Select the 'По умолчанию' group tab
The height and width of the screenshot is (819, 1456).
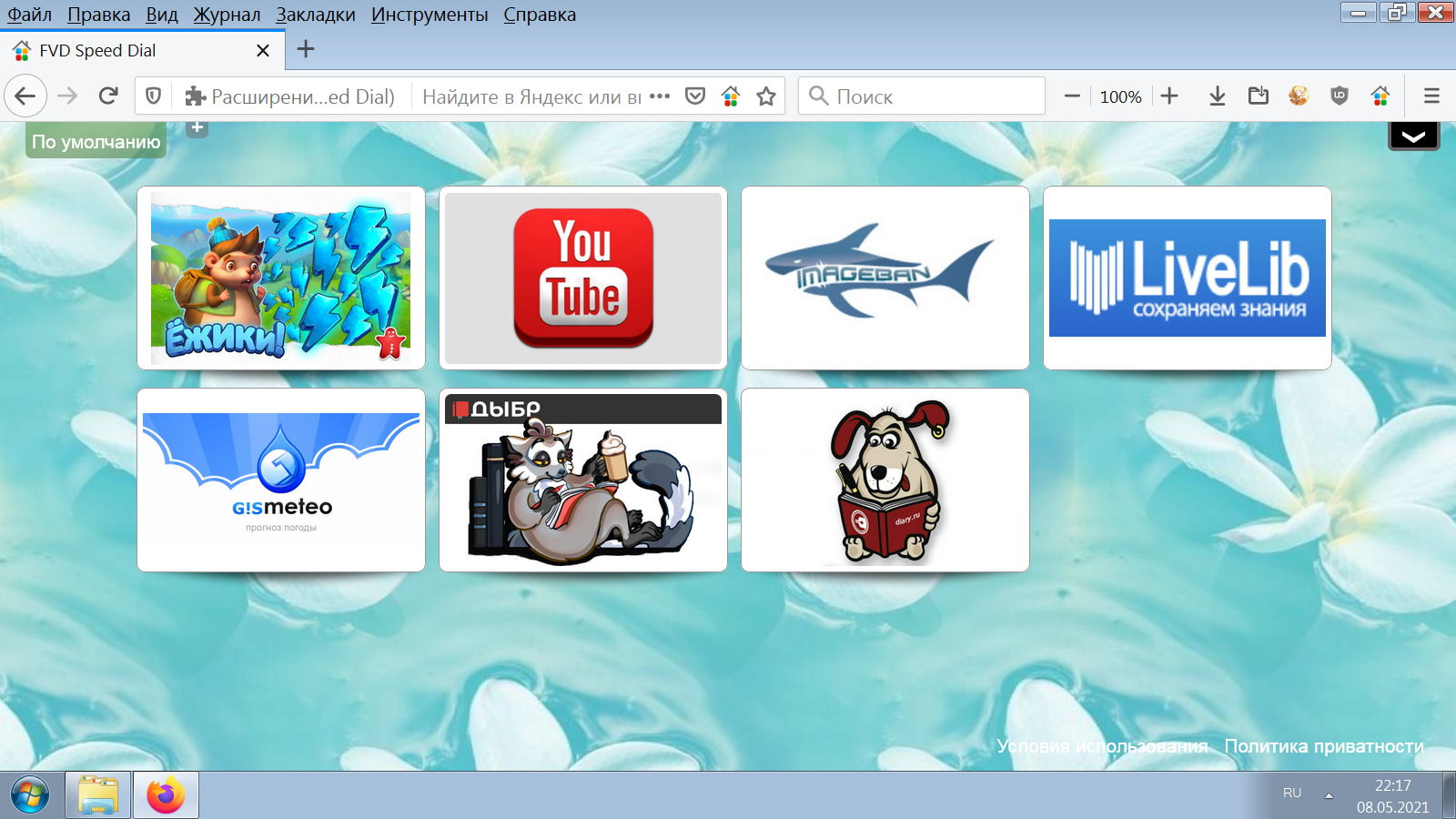coord(96,141)
